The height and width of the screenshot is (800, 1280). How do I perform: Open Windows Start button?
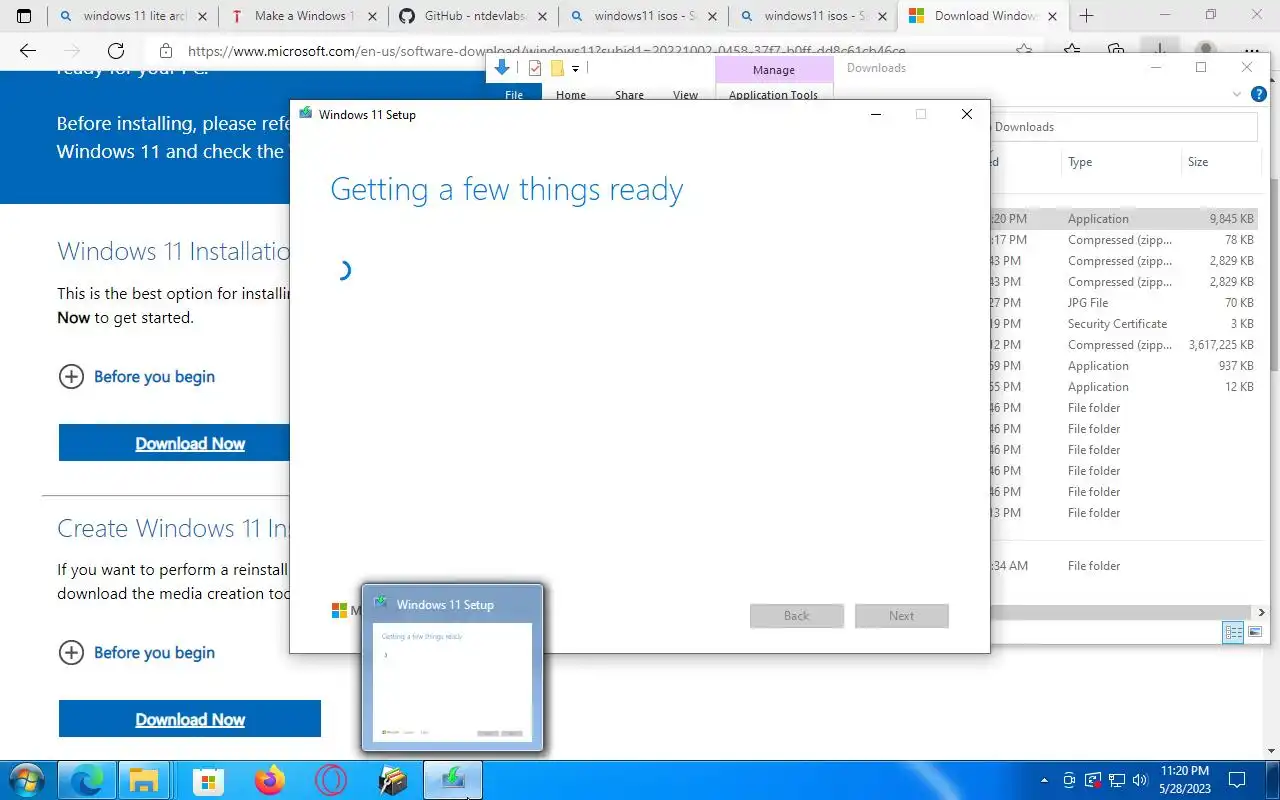point(26,780)
